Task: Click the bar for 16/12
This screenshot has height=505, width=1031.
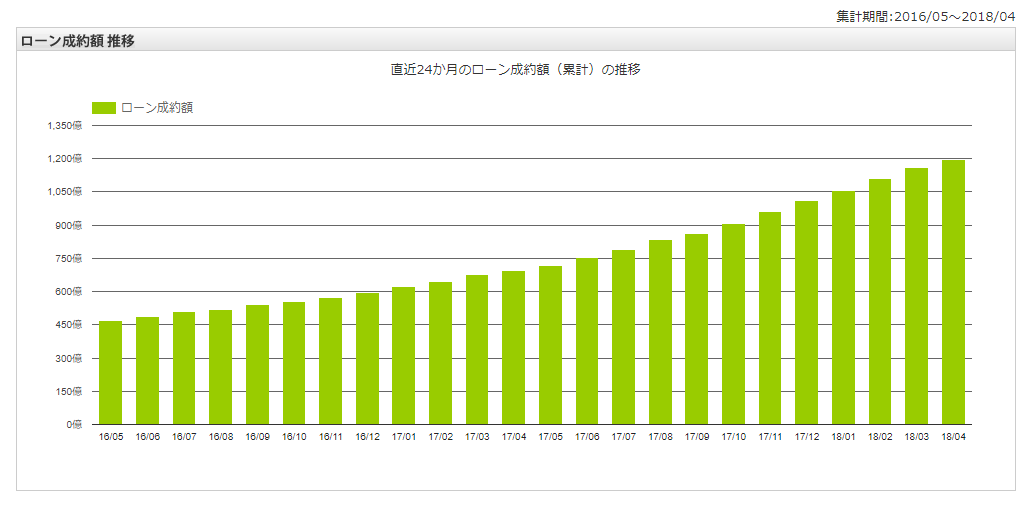Action: 367,359
